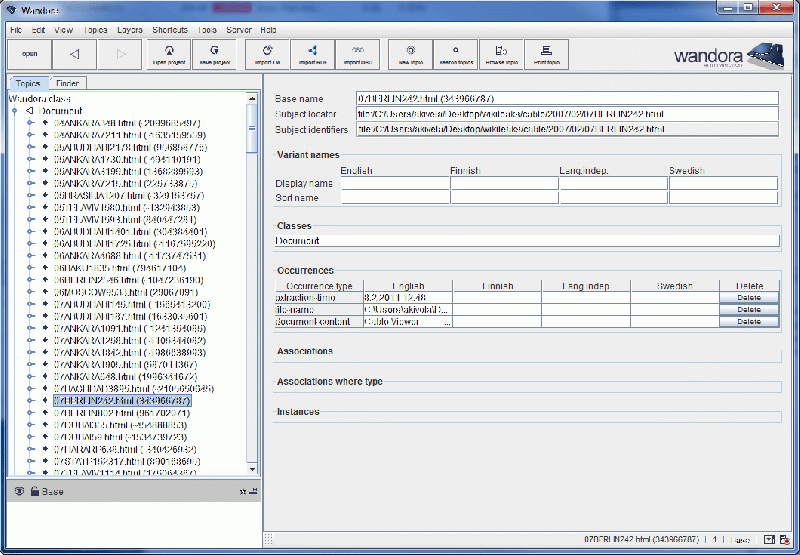Viewport: 800px width, 555px height.
Task: Click the Base name input field
Action: click(566, 98)
